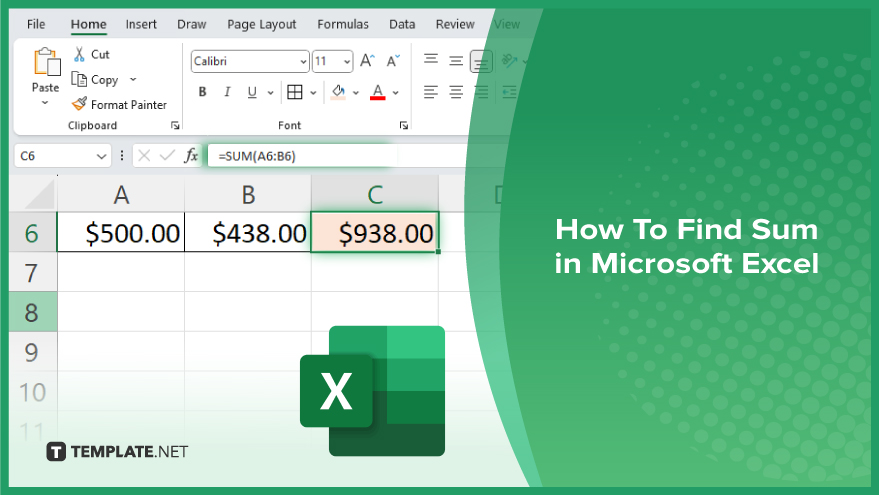Select row 8 header

pos(32,312)
